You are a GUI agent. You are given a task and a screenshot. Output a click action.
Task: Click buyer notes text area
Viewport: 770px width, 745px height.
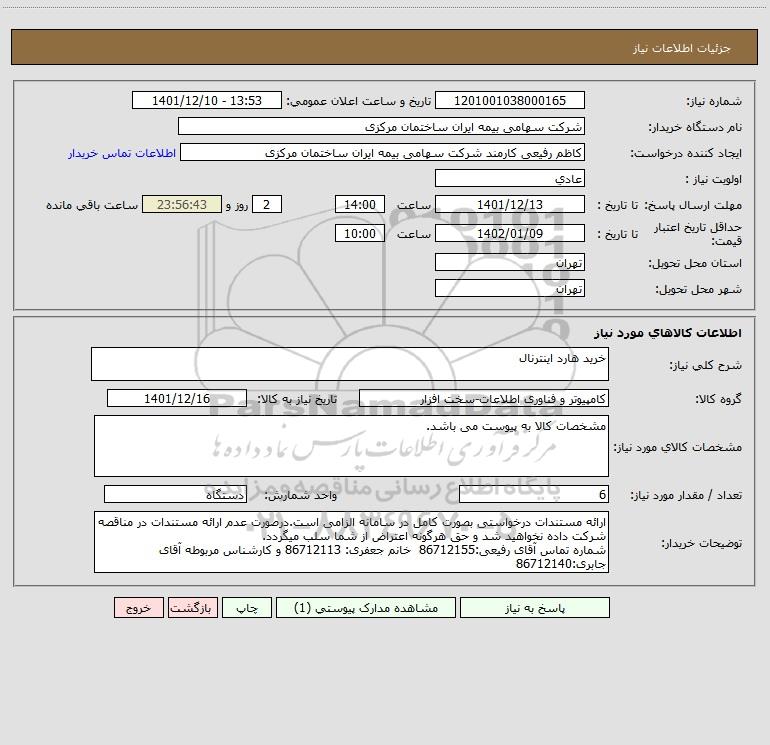pos(351,542)
